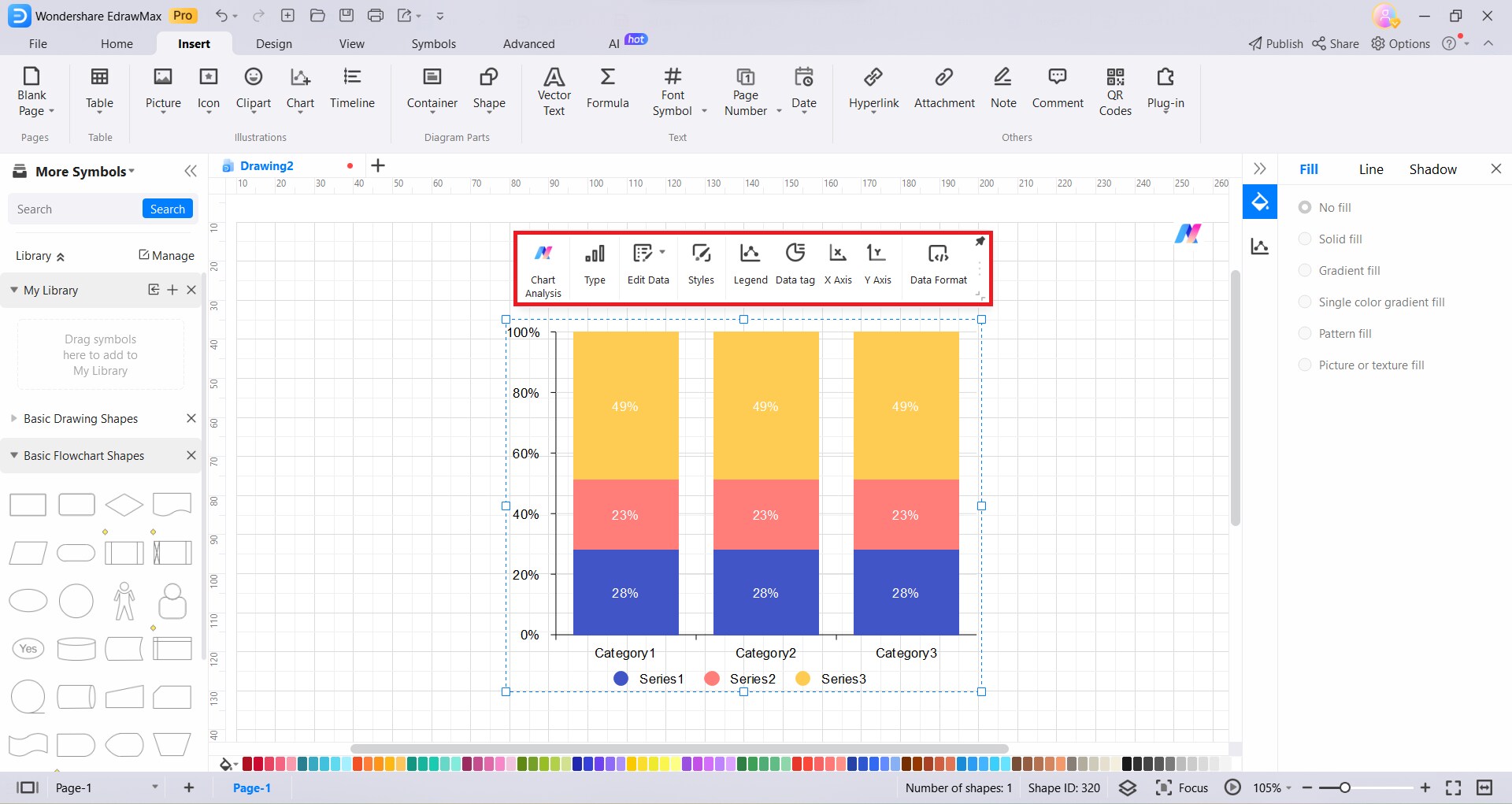Screen dimensions: 1512x804
Task: Switch to Shadow tab in format panel
Action: [1432, 169]
